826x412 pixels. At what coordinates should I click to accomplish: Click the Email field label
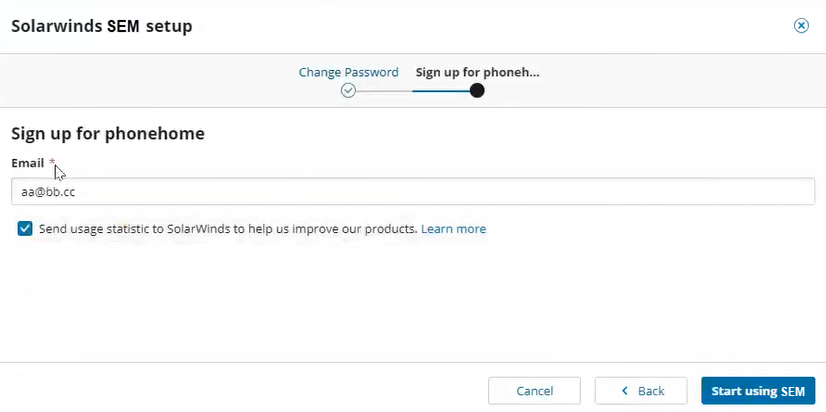pos(27,162)
